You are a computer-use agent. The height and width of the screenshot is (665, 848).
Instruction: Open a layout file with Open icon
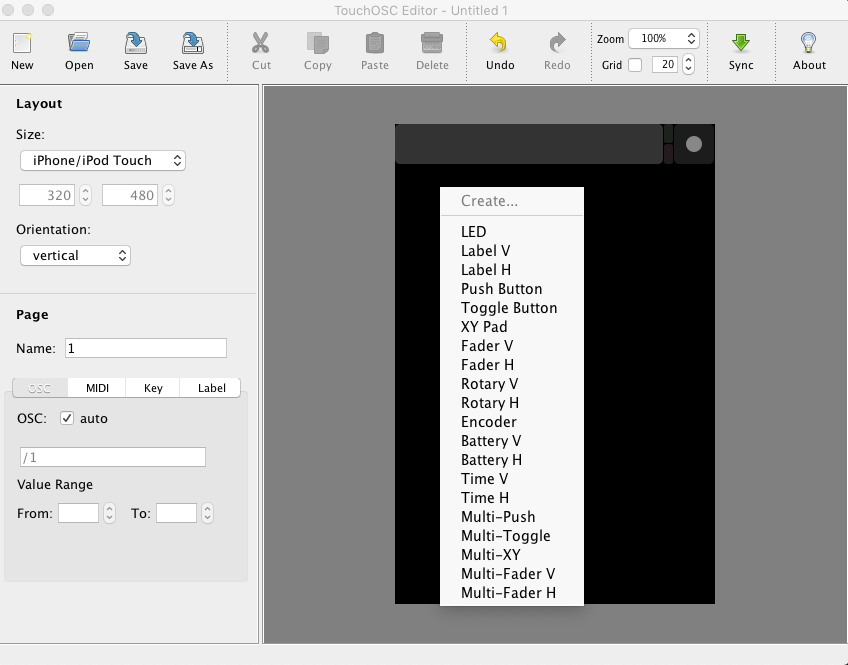pos(79,43)
